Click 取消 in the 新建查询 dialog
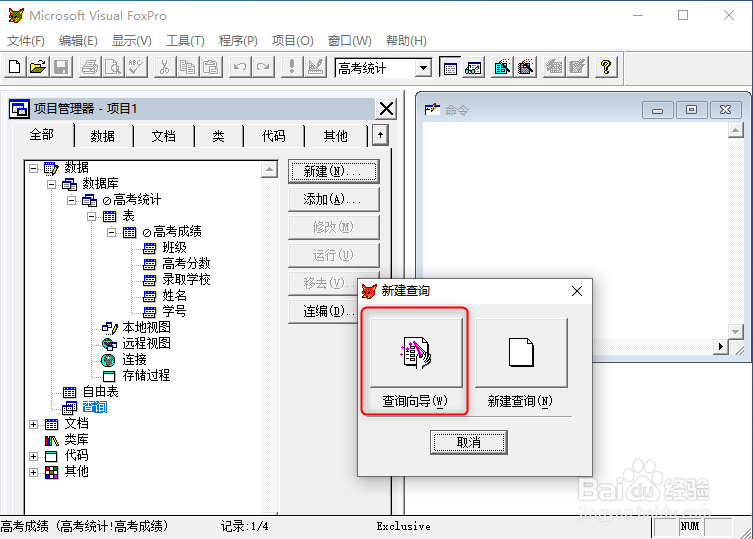The width and height of the screenshot is (753, 539). click(x=469, y=442)
